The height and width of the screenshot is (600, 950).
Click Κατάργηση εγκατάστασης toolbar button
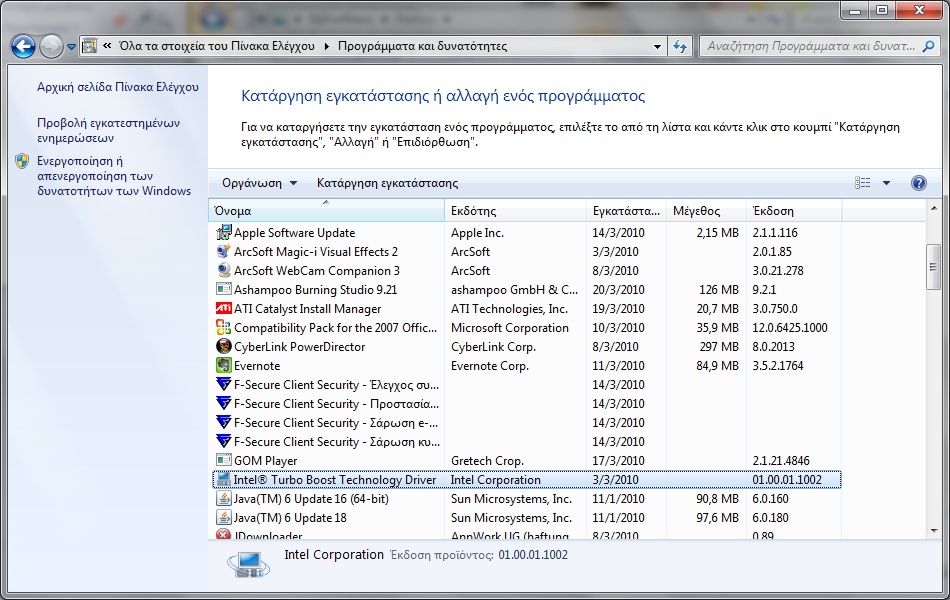[387, 183]
